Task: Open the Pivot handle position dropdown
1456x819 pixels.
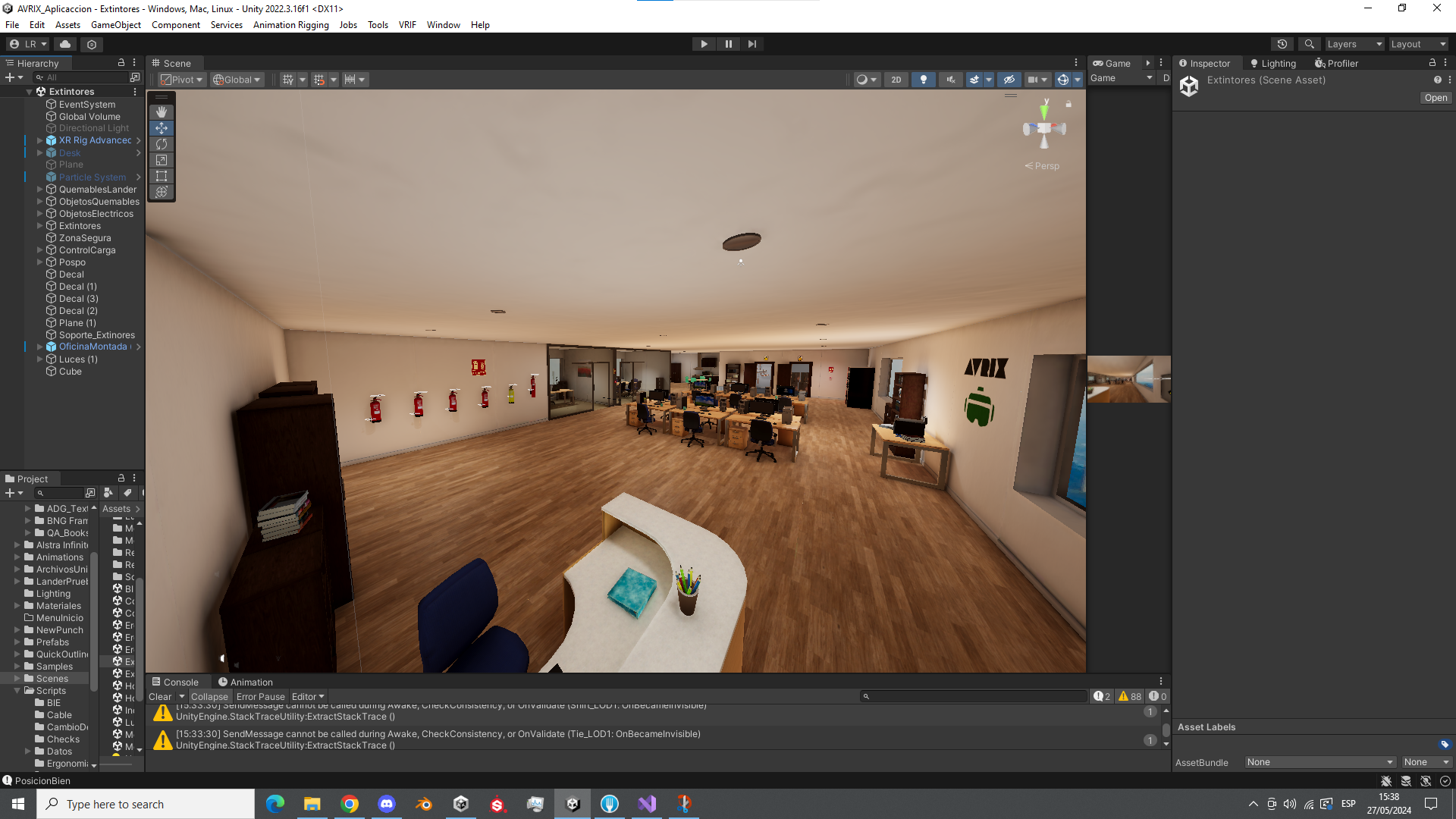Action: [x=182, y=80]
